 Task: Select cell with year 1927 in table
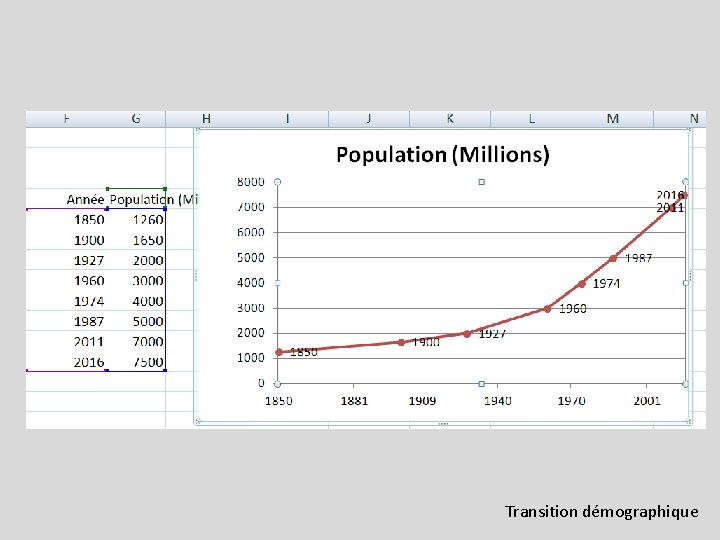67,260
